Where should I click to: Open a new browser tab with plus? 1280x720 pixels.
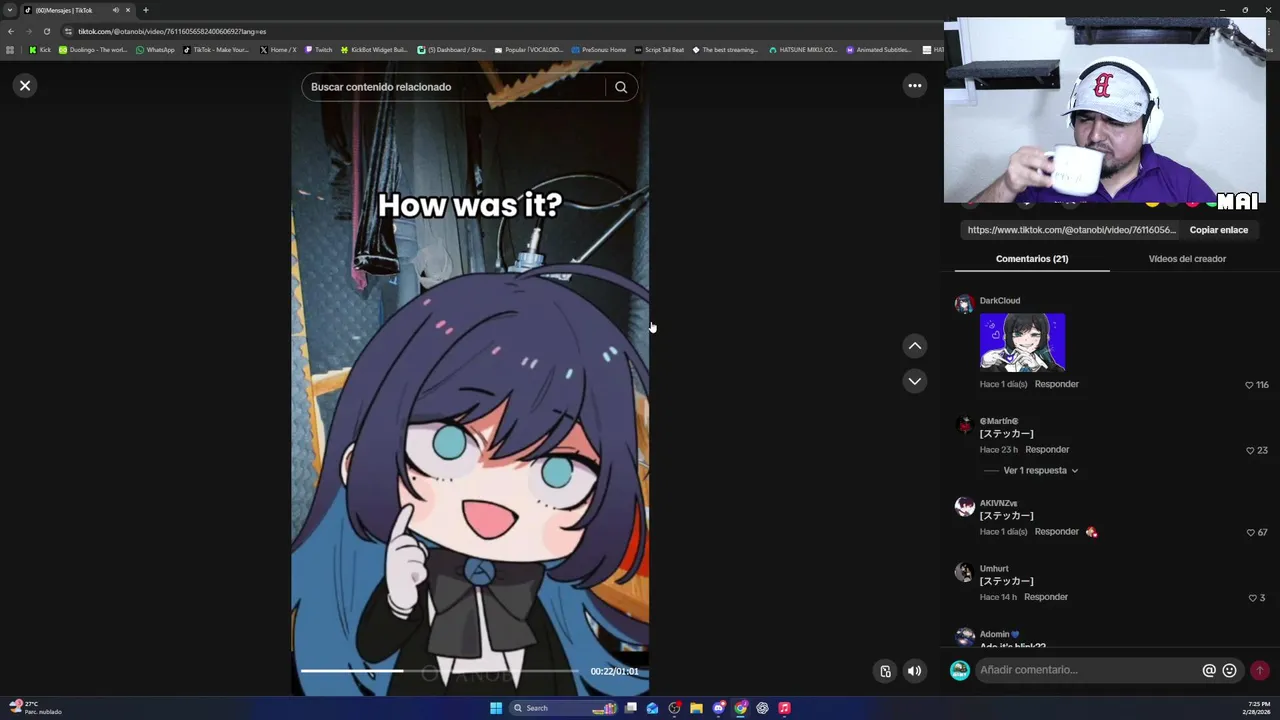pos(145,10)
